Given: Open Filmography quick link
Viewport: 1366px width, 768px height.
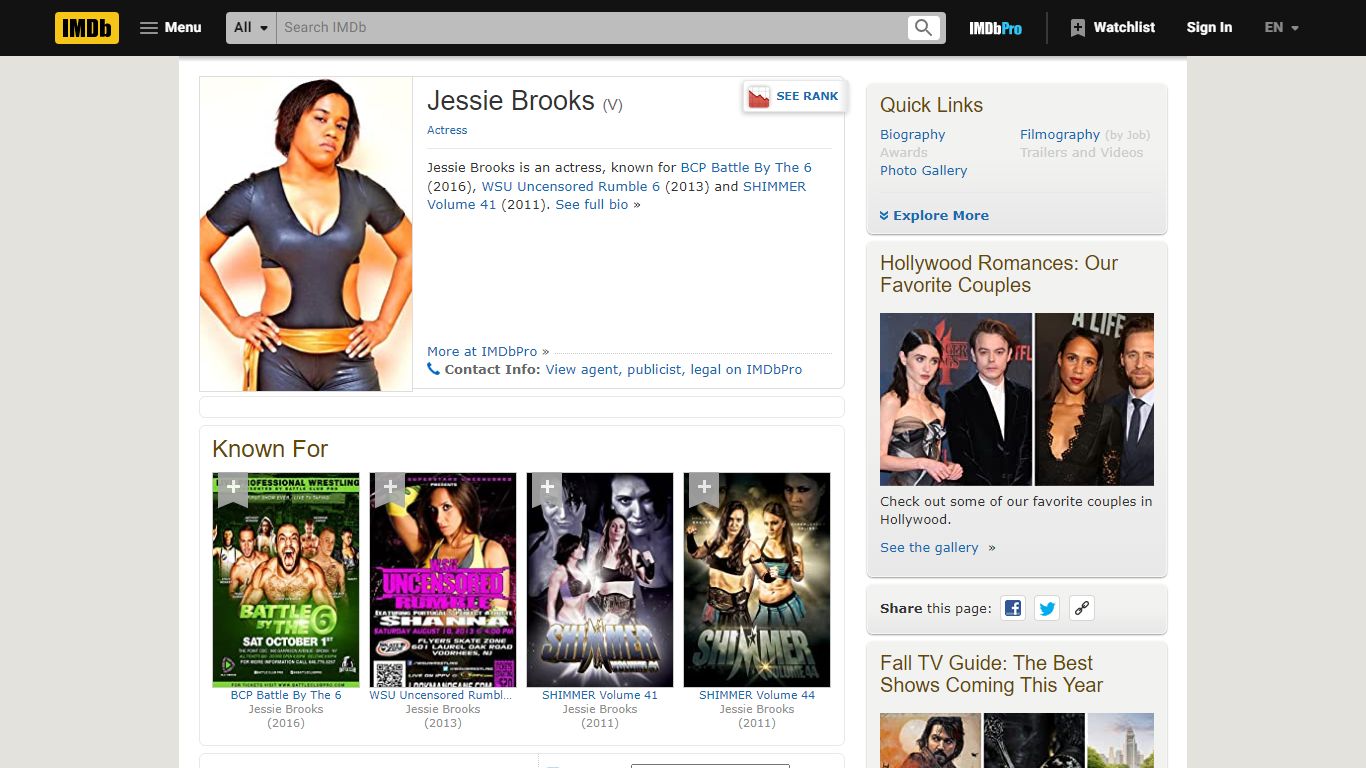Looking at the screenshot, I should [x=1060, y=135].
